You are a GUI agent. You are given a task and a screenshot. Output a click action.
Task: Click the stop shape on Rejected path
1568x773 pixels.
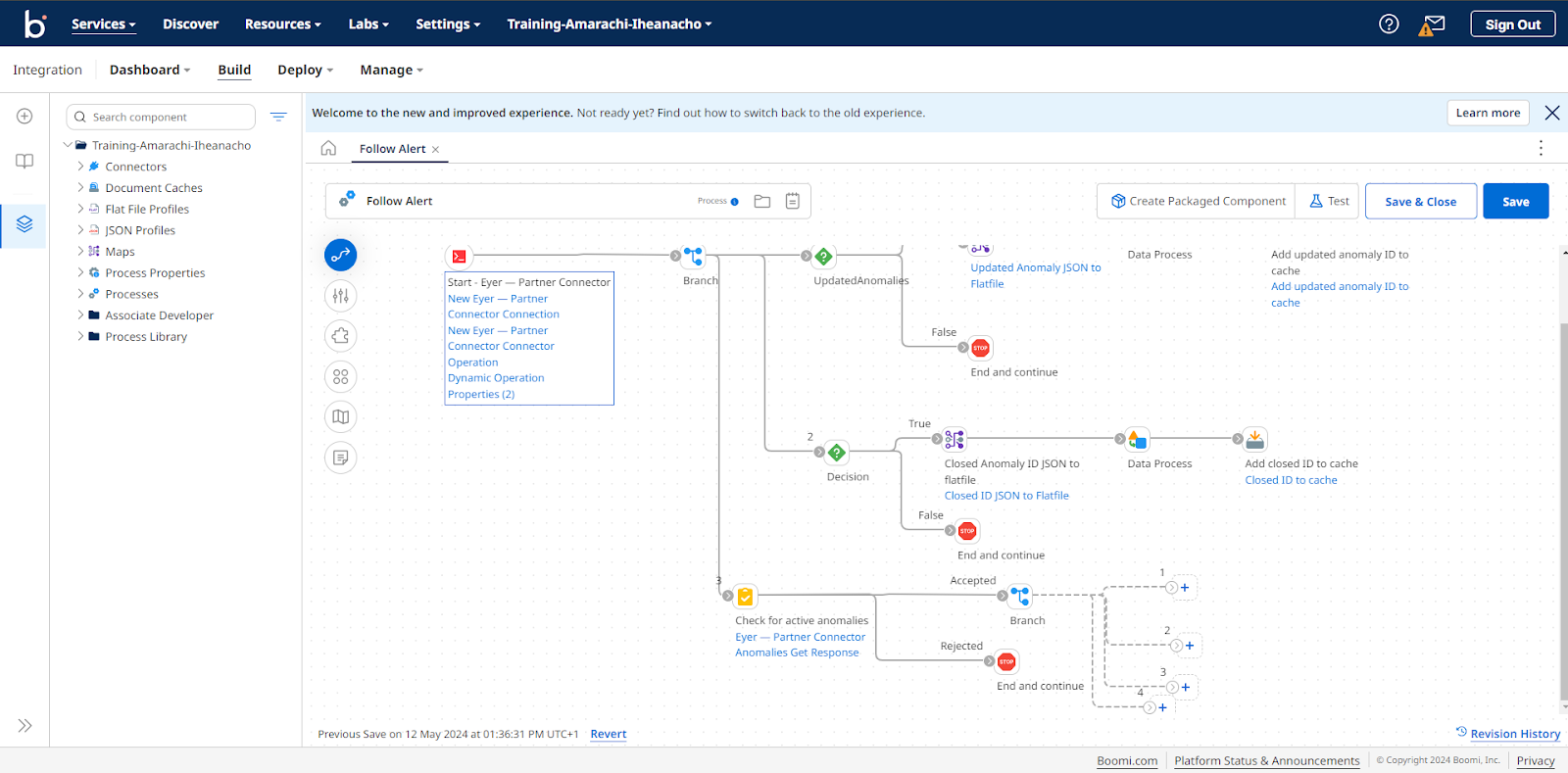(x=1006, y=661)
